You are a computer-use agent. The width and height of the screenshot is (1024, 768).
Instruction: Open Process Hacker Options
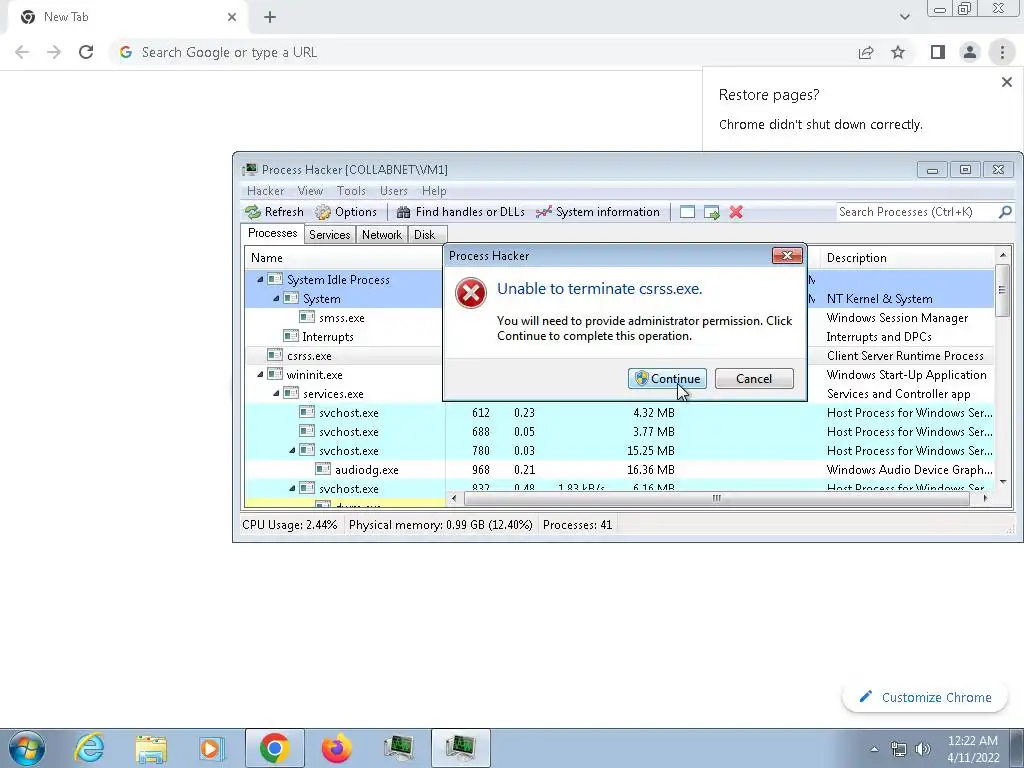click(346, 212)
